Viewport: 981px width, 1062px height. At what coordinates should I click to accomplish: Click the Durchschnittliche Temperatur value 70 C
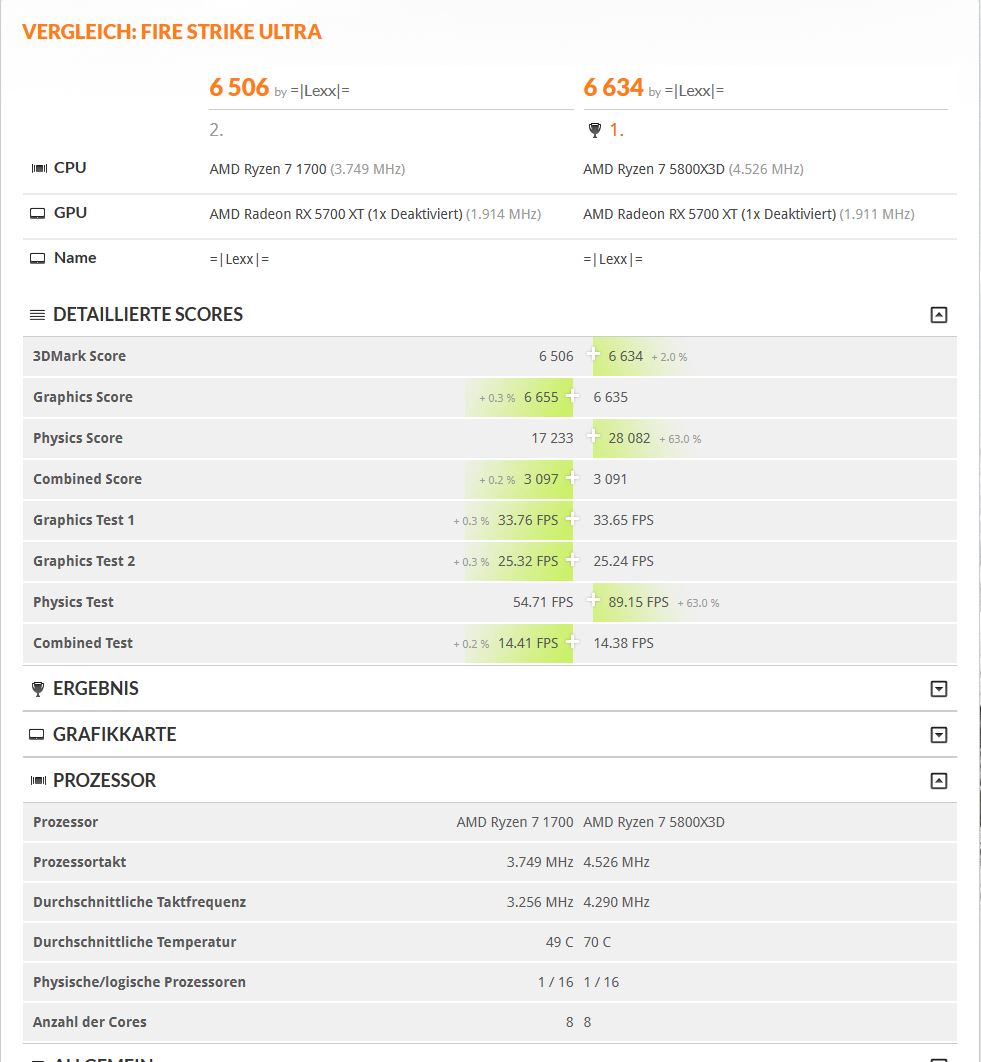pyautogui.click(x=597, y=942)
